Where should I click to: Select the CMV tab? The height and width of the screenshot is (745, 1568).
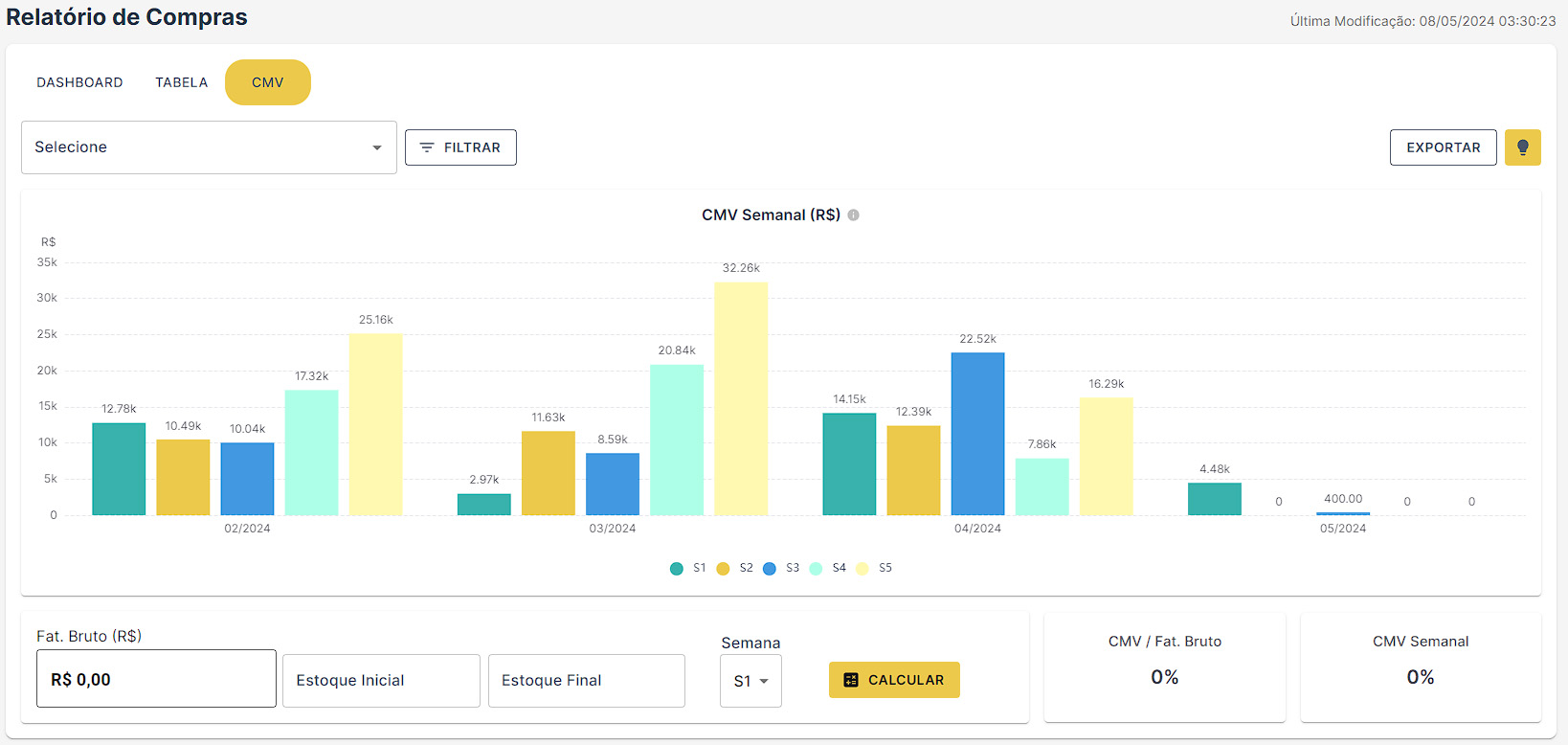point(267,82)
